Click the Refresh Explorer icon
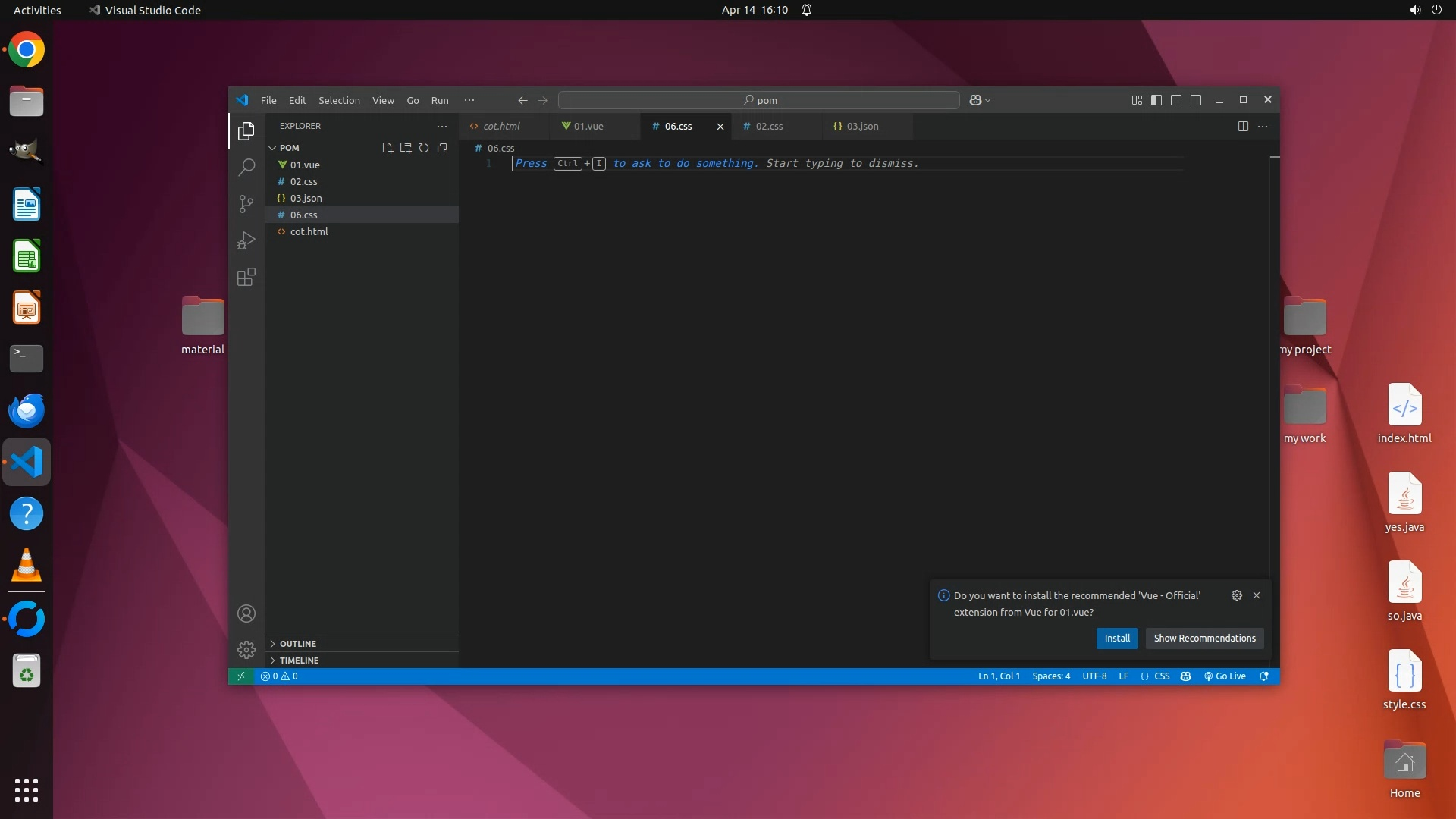1456x819 pixels. [424, 148]
